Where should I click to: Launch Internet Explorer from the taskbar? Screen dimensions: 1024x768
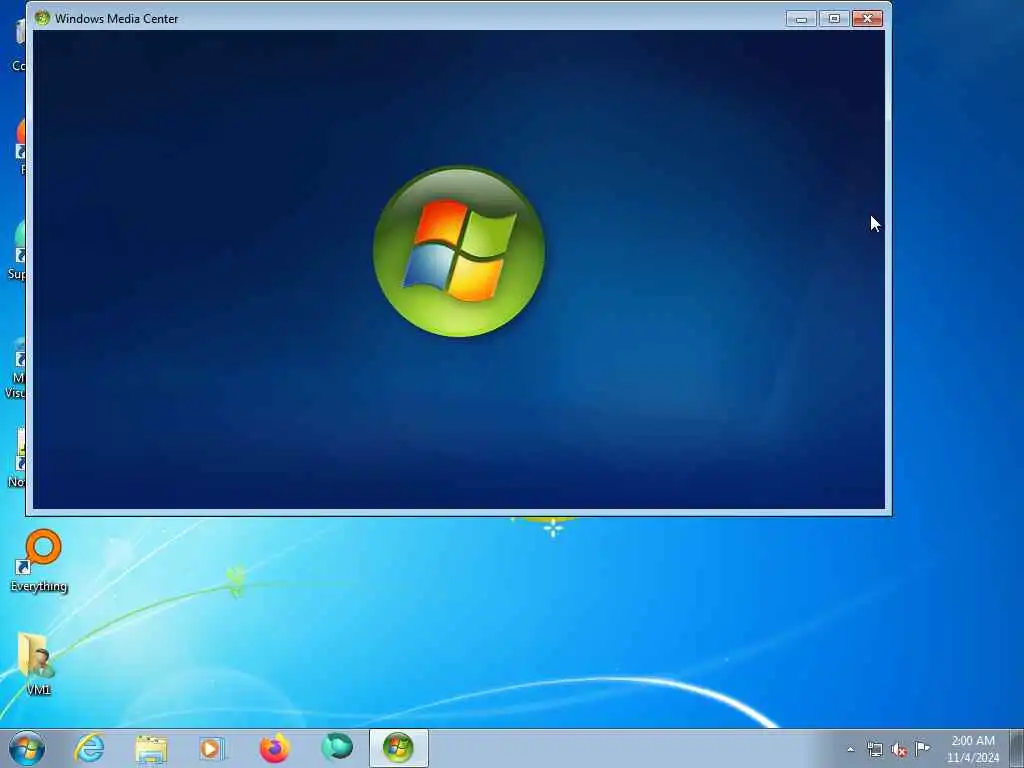[89, 748]
